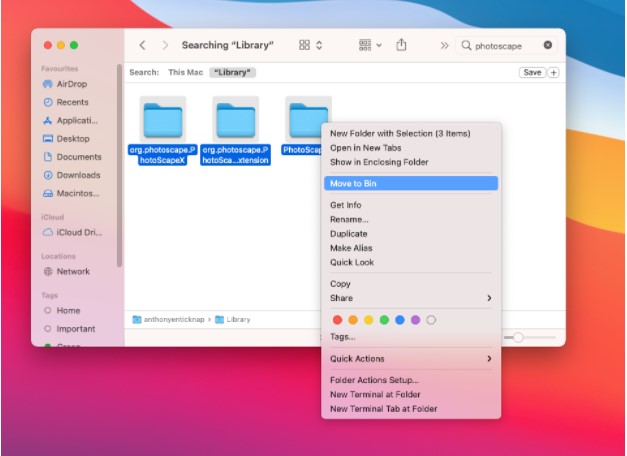
Task: Switch to icon grid view
Action: point(304,45)
